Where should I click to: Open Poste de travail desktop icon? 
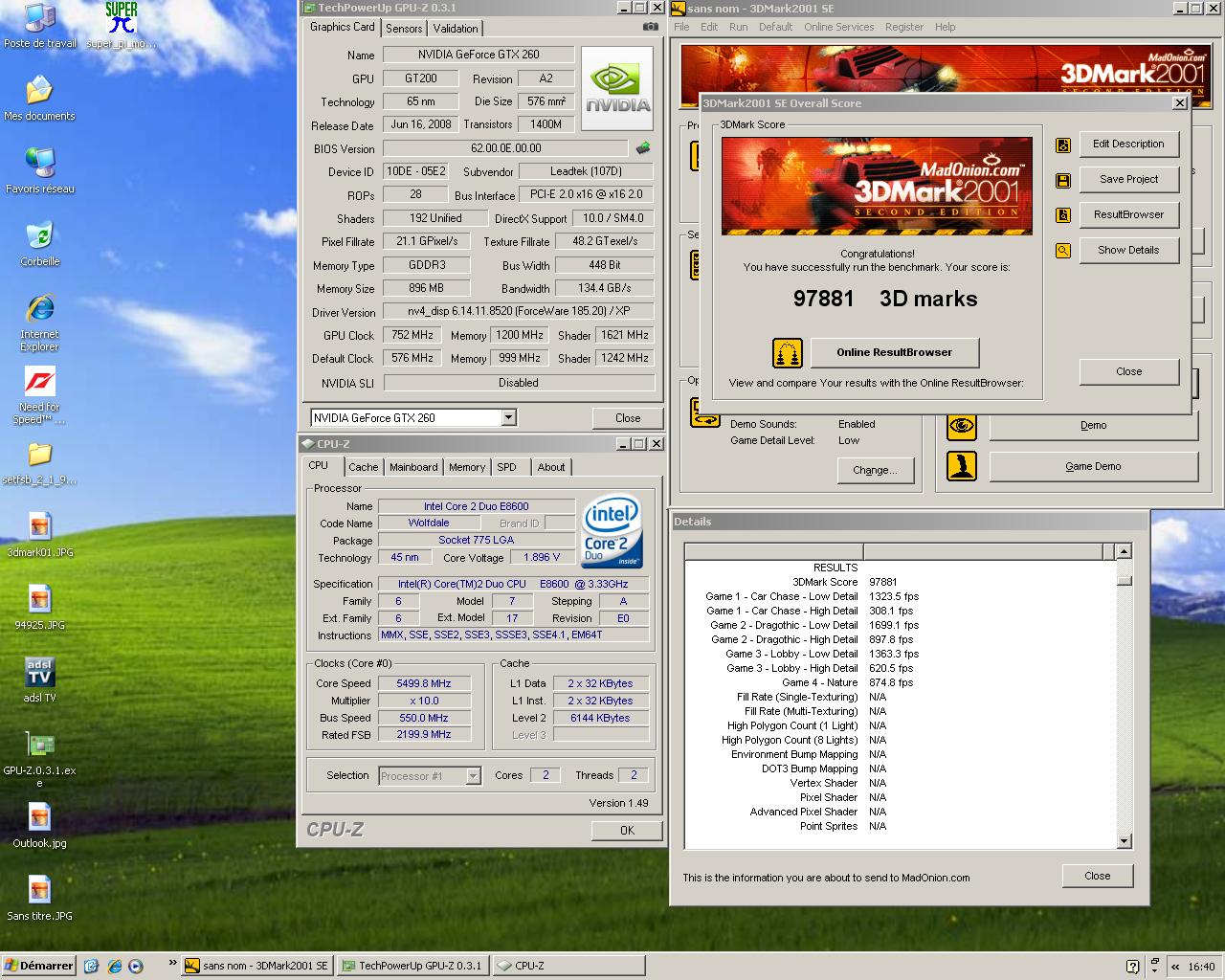coord(39,27)
